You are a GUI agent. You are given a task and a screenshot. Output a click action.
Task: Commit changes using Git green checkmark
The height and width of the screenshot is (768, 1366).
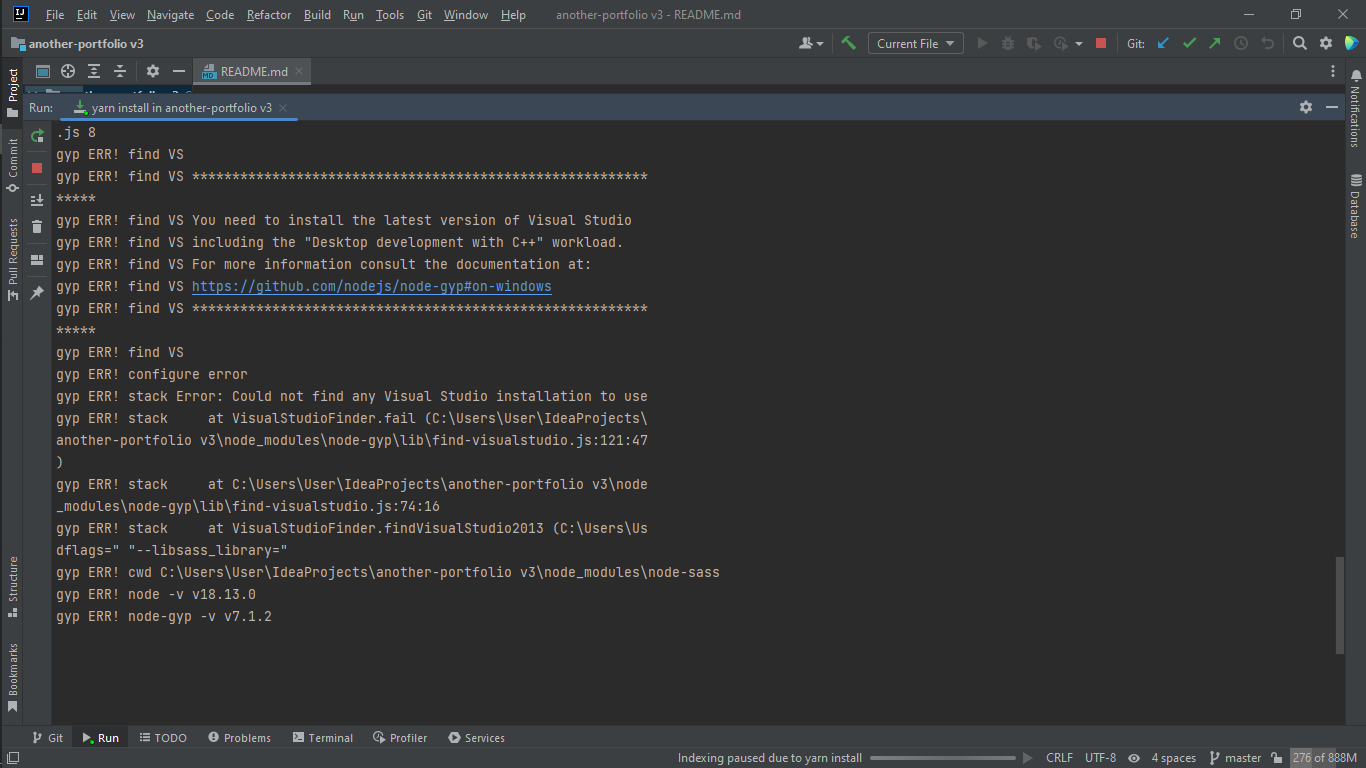click(x=1189, y=43)
